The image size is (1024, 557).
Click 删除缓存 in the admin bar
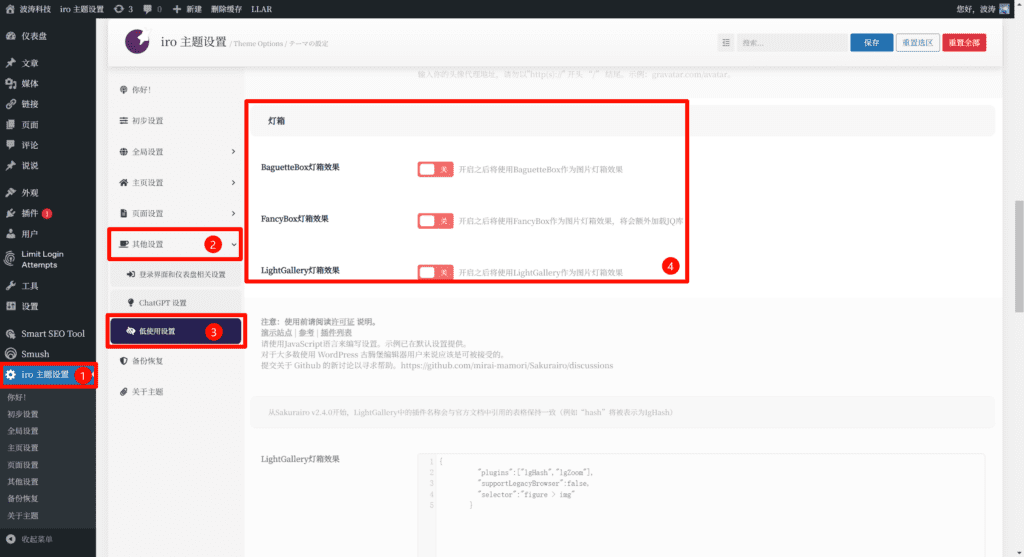[x=226, y=9]
